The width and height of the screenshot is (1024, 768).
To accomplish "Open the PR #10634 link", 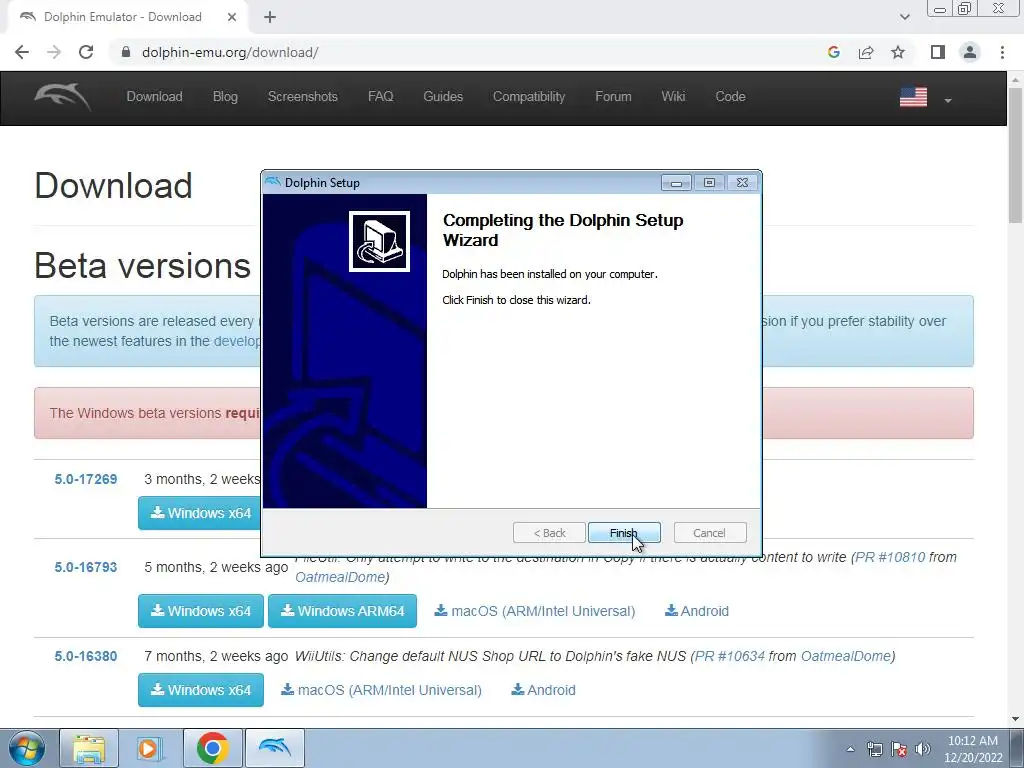I will (x=729, y=656).
